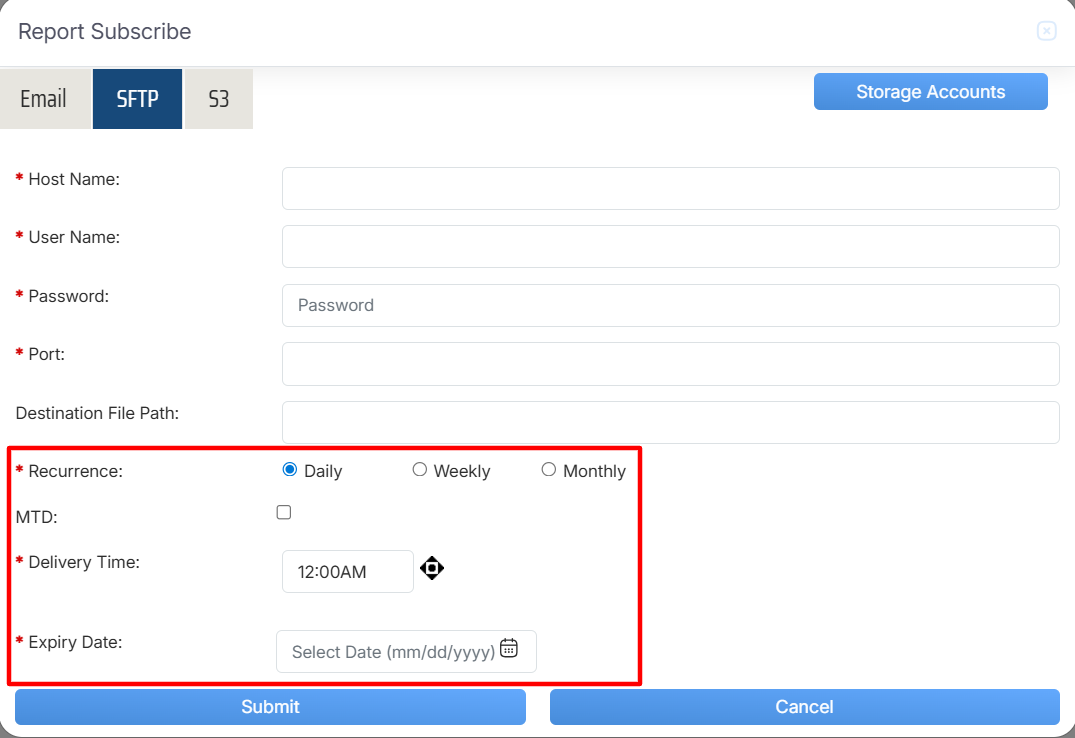The width and height of the screenshot is (1075, 738).
Task: Open Storage Accounts
Action: tap(930, 92)
